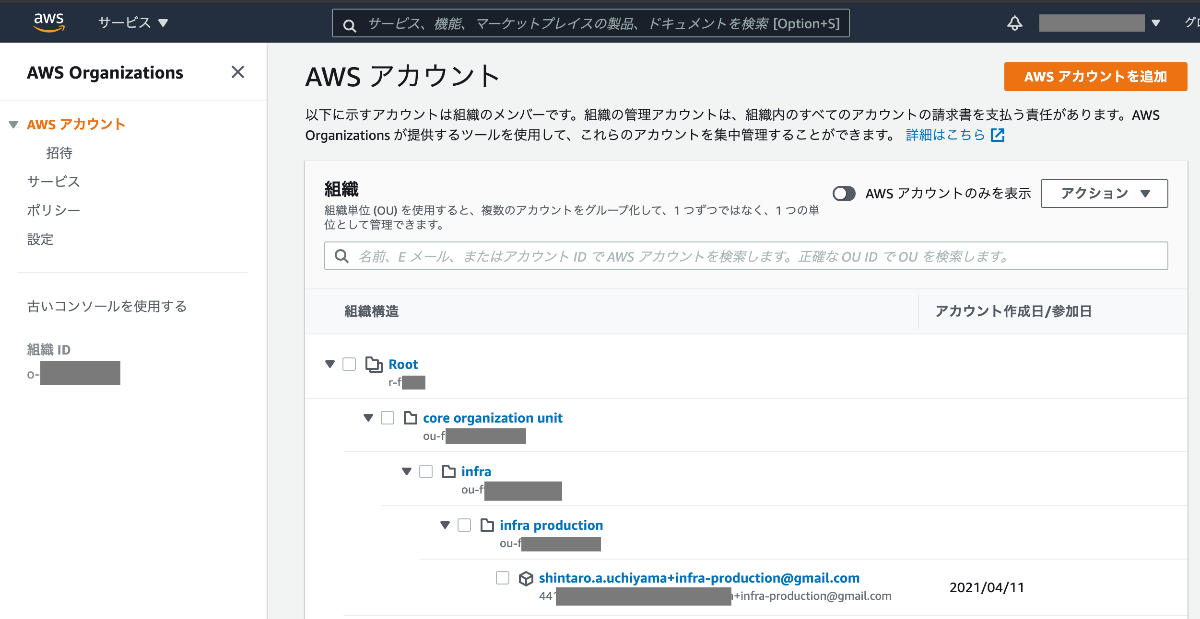Open the core organization unit link

click(493, 418)
